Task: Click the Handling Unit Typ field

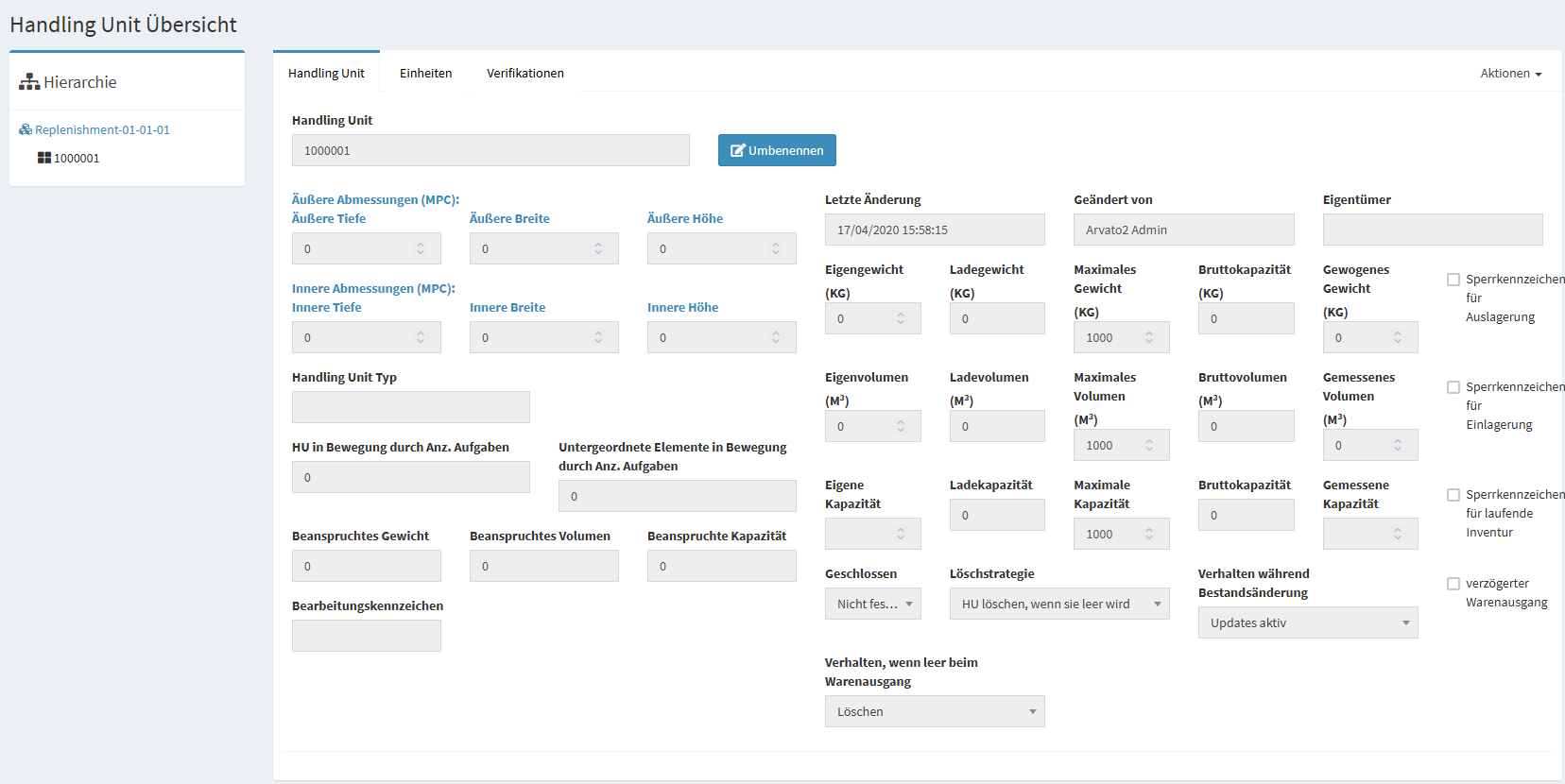Action: coord(411,407)
